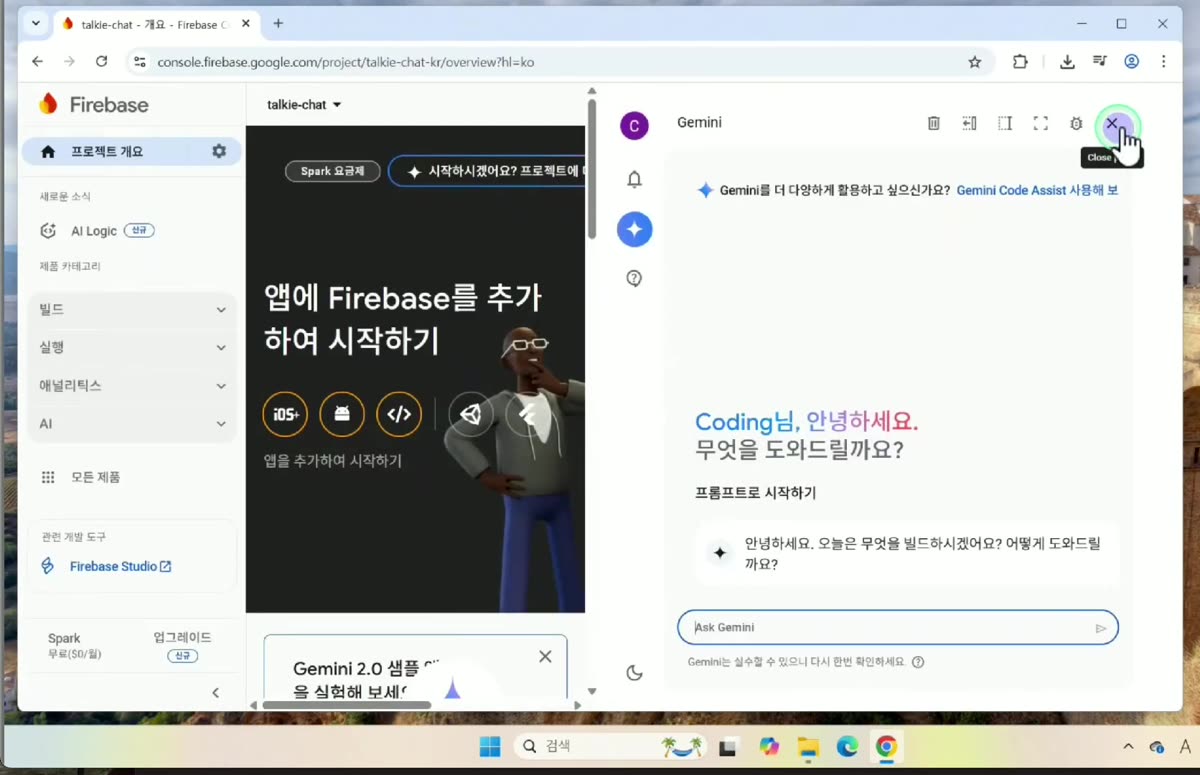Open Microsoft Edge from taskbar

point(847,747)
